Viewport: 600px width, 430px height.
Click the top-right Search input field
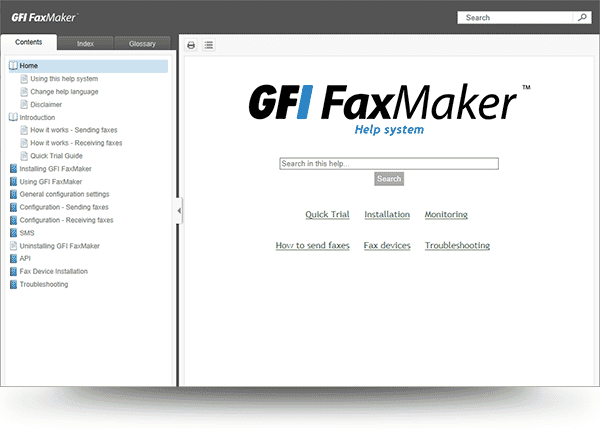click(x=515, y=18)
